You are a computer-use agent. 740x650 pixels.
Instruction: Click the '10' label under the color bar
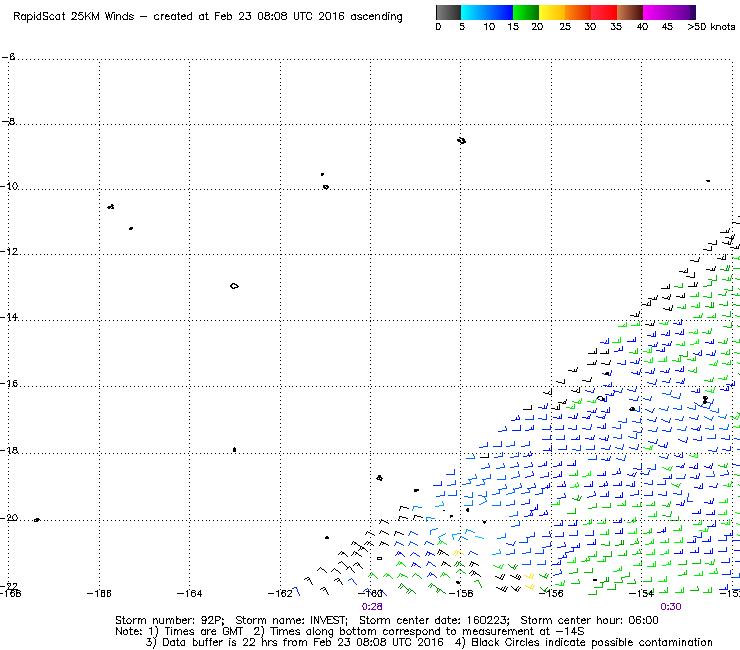489,27
